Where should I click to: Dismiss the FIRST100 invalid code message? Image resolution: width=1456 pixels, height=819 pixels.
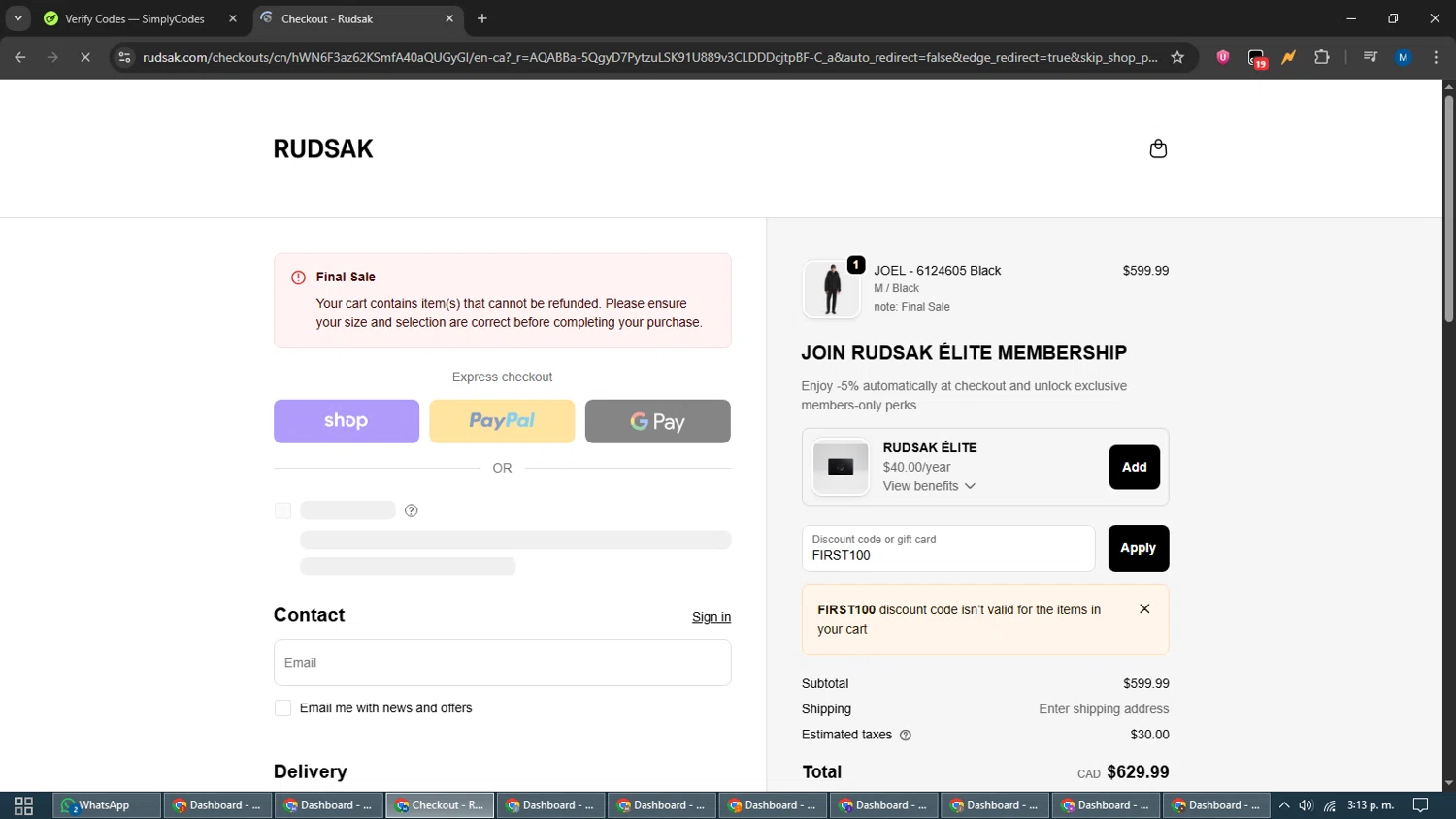1144,609
